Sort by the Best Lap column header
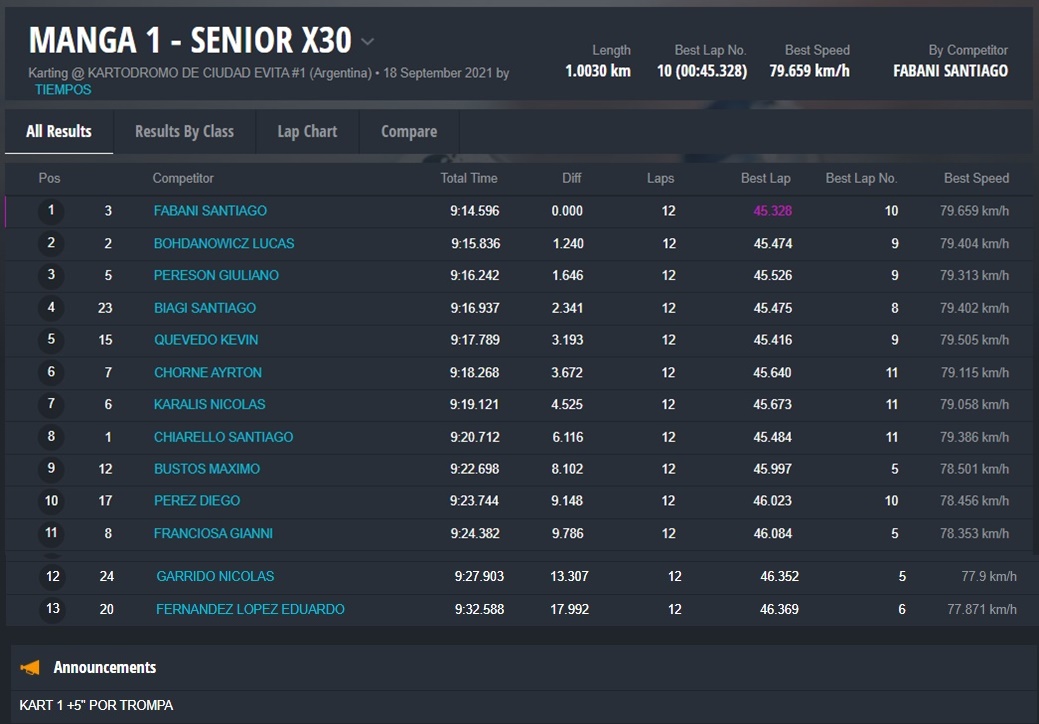The image size is (1039, 724). tap(765, 178)
